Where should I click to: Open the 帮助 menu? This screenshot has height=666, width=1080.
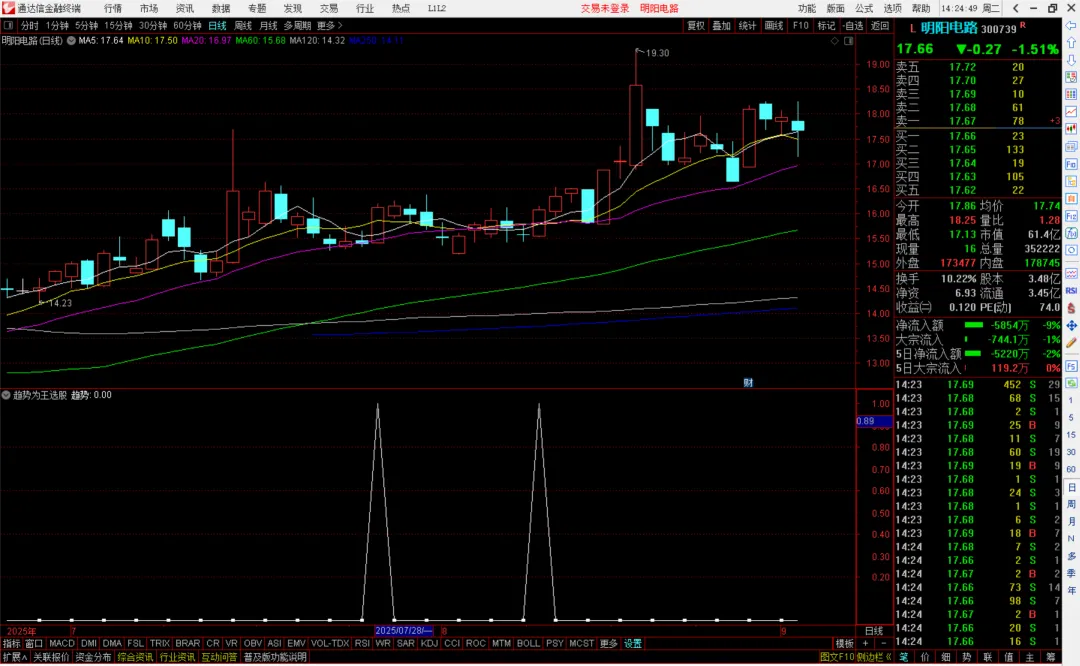(921, 8)
